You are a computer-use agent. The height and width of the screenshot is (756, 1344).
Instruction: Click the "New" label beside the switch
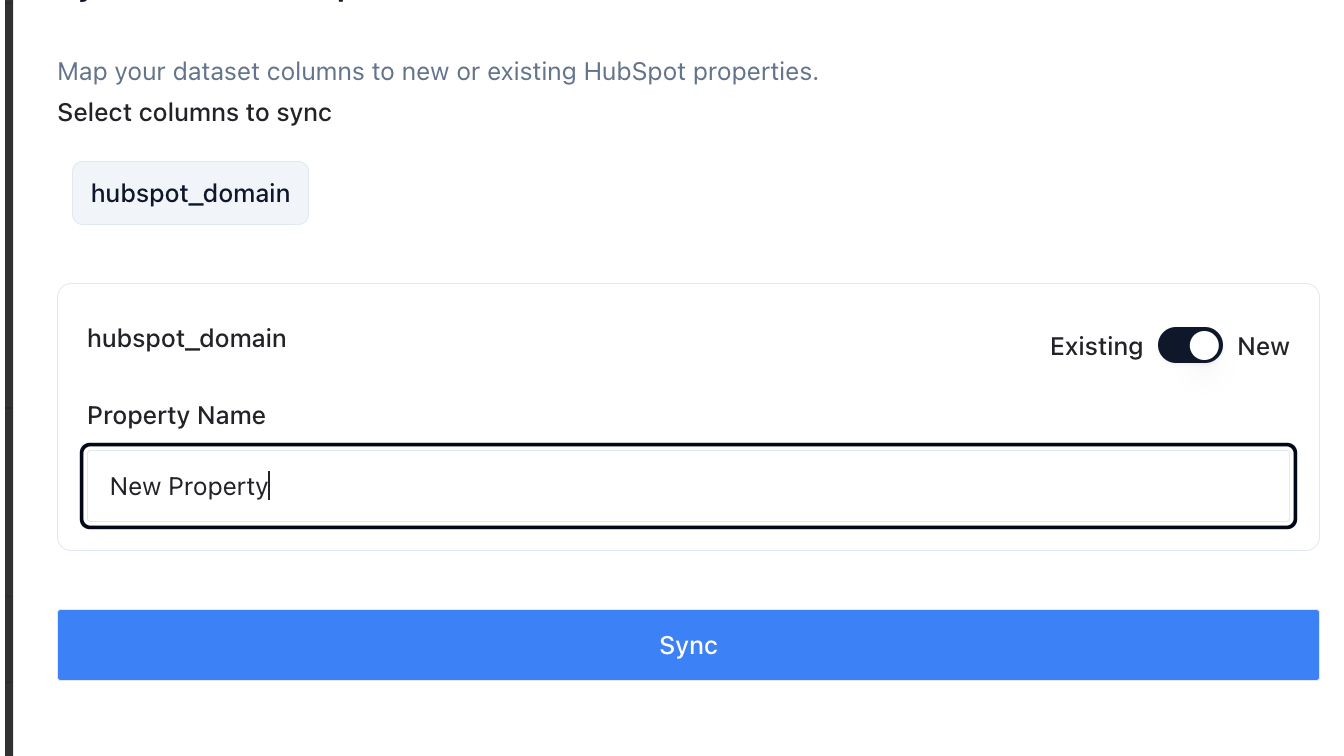click(1263, 347)
